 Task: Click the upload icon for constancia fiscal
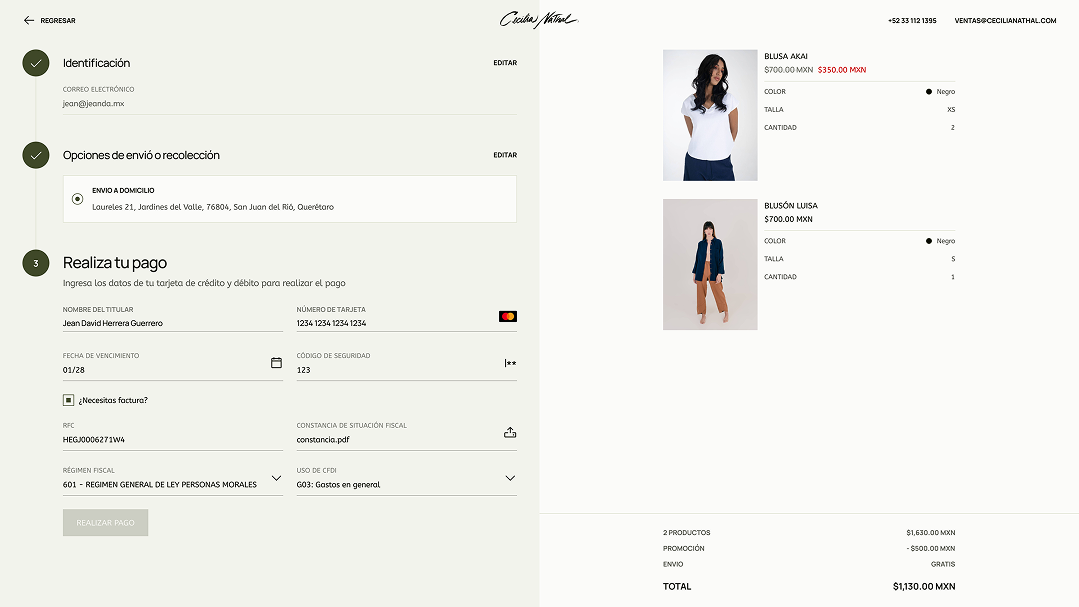510,432
